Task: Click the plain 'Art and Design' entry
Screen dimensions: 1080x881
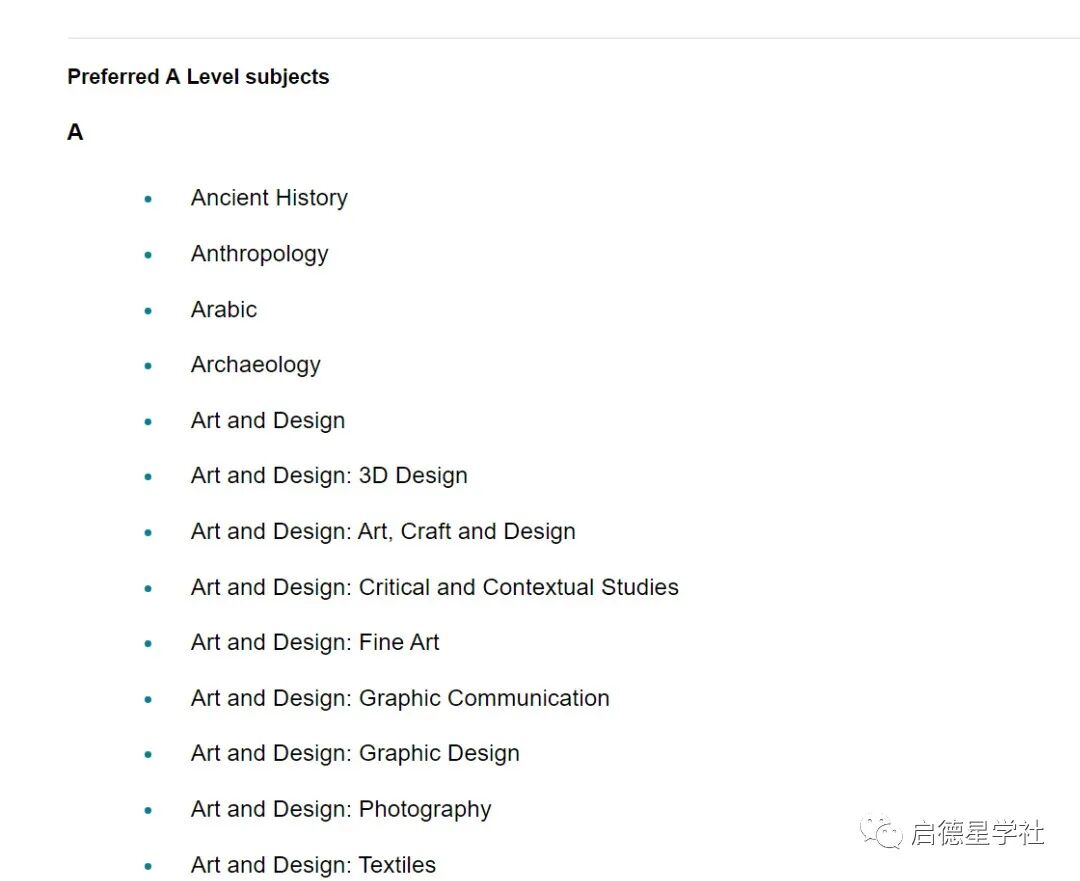Action: (x=268, y=420)
